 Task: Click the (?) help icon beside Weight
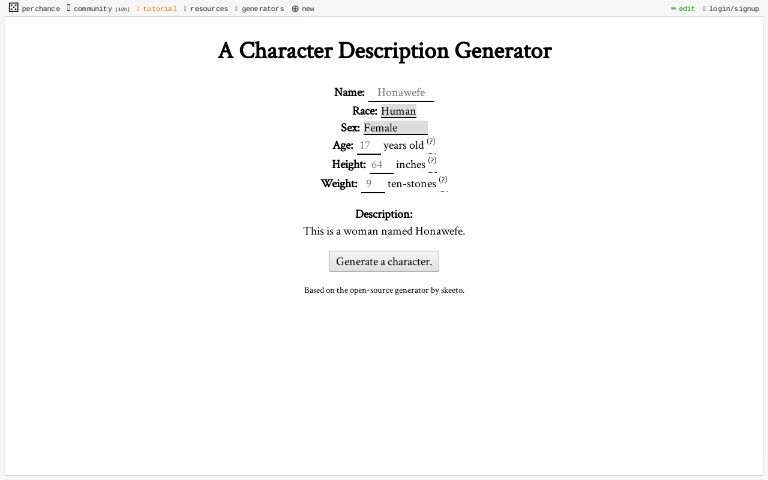443,180
